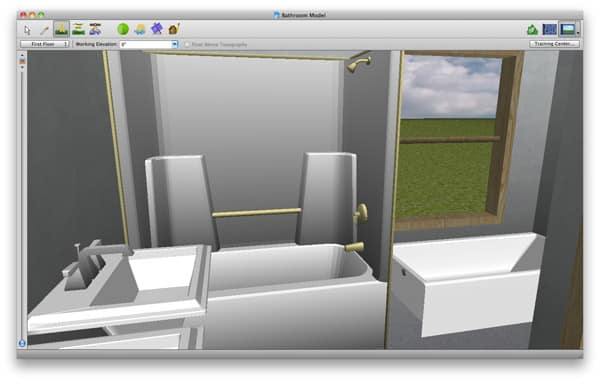Select the arrow pointer tool
This screenshot has width=600, height=382.
(28, 30)
